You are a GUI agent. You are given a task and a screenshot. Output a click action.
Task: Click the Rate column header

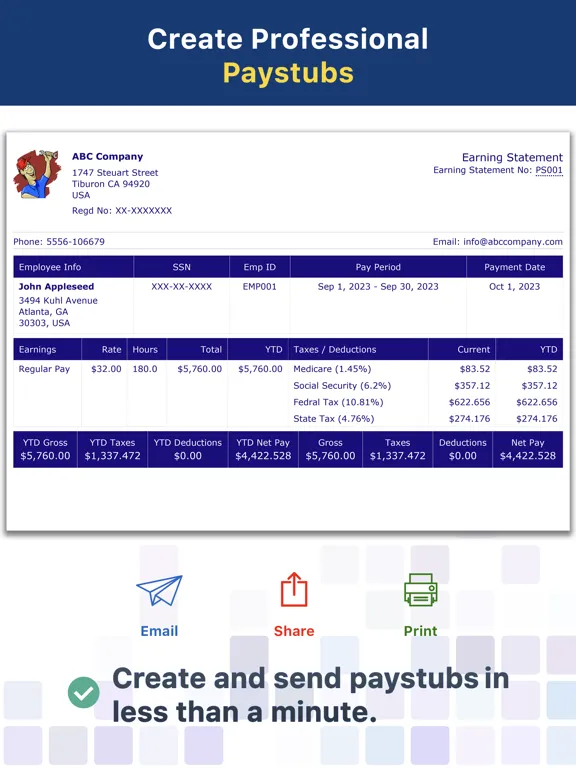(x=104, y=349)
